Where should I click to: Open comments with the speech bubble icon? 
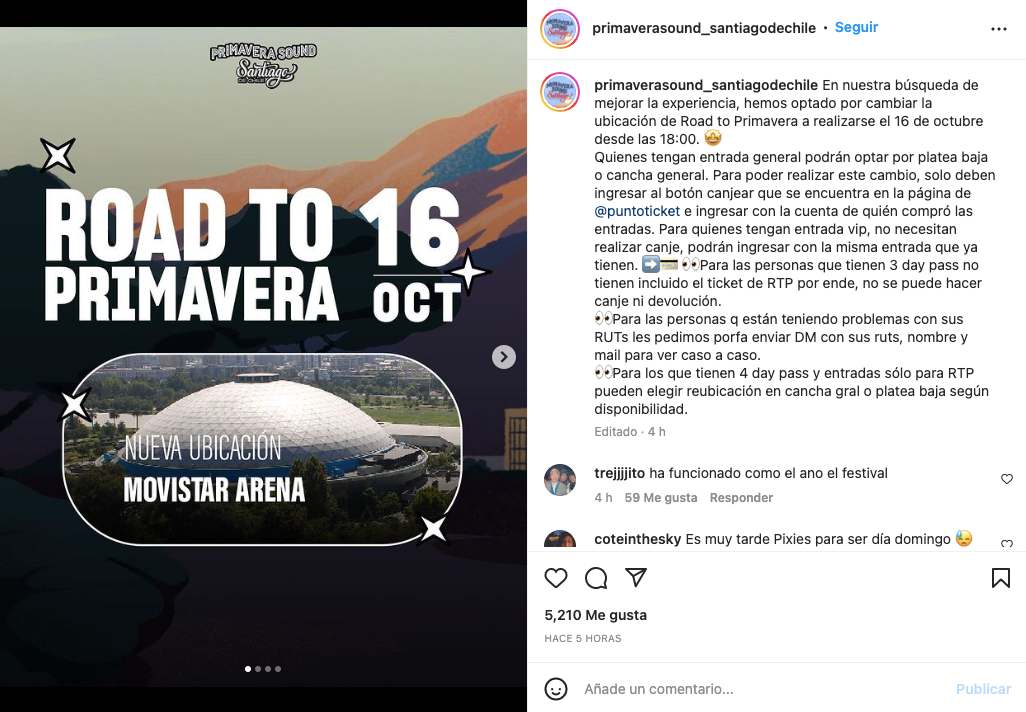coord(596,578)
